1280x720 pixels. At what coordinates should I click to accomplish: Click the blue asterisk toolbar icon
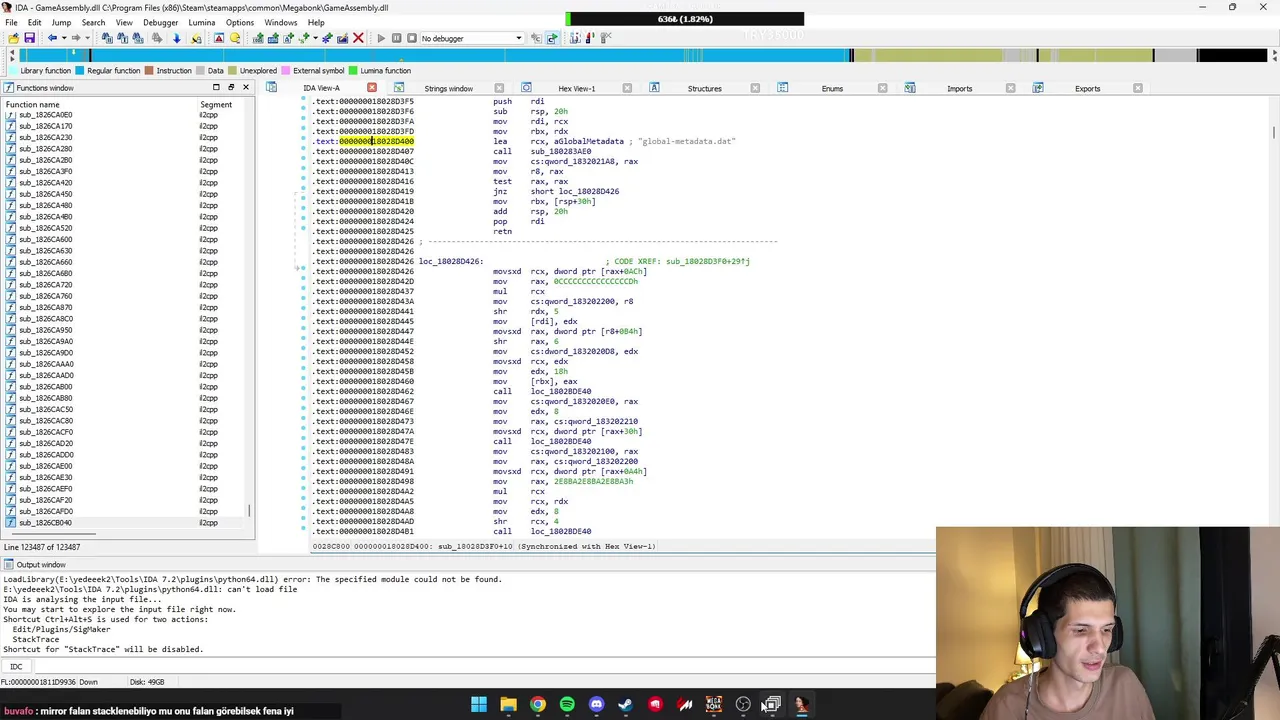click(327, 38)
